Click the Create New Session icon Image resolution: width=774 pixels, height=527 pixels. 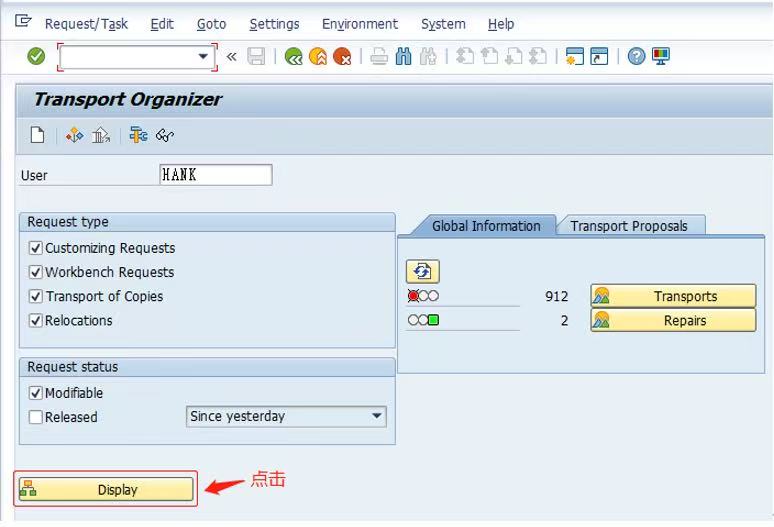point(575,56)
